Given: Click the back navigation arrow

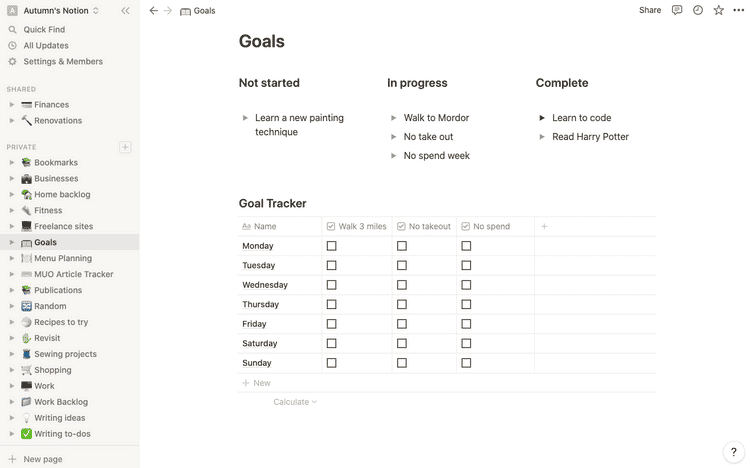Looking at the screenshot, I should [153, 10].
